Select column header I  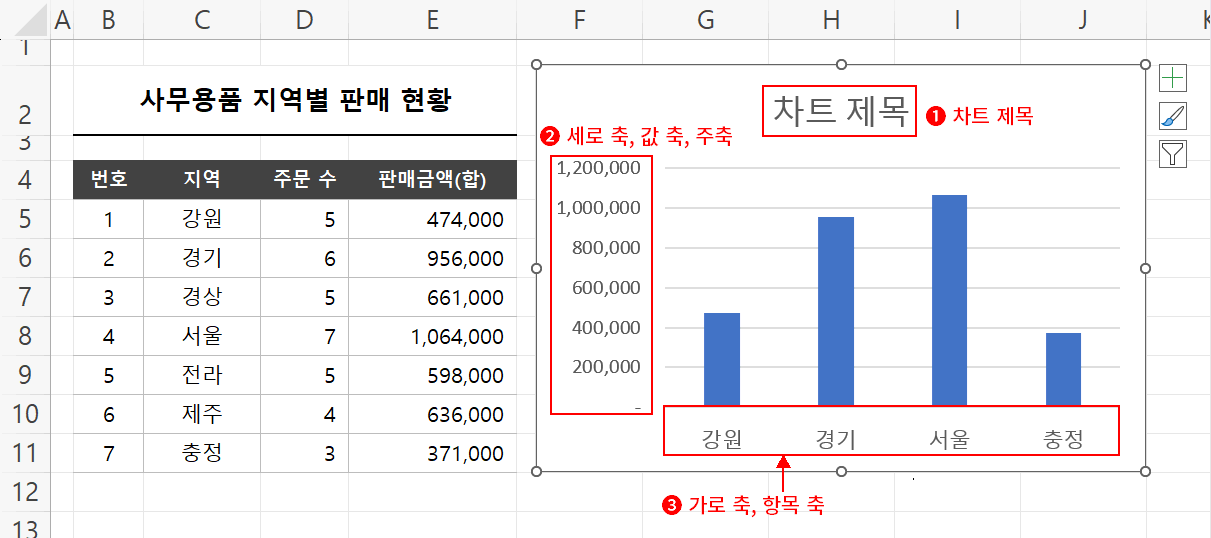(x=957, y=19)
